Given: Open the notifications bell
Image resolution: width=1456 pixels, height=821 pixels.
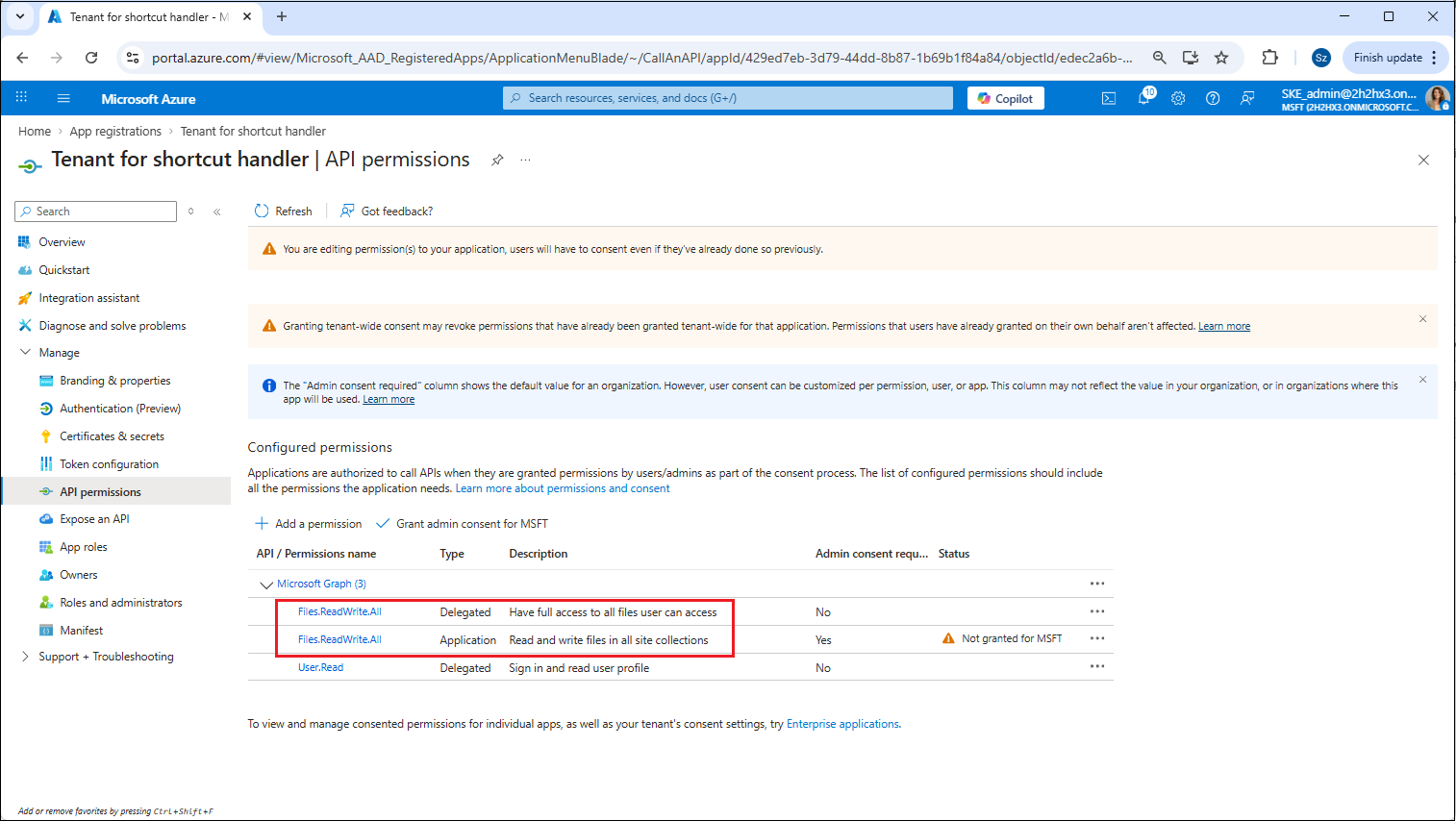Looking at the screenshot, I should pyautogui.click(x=1143, y=98).
